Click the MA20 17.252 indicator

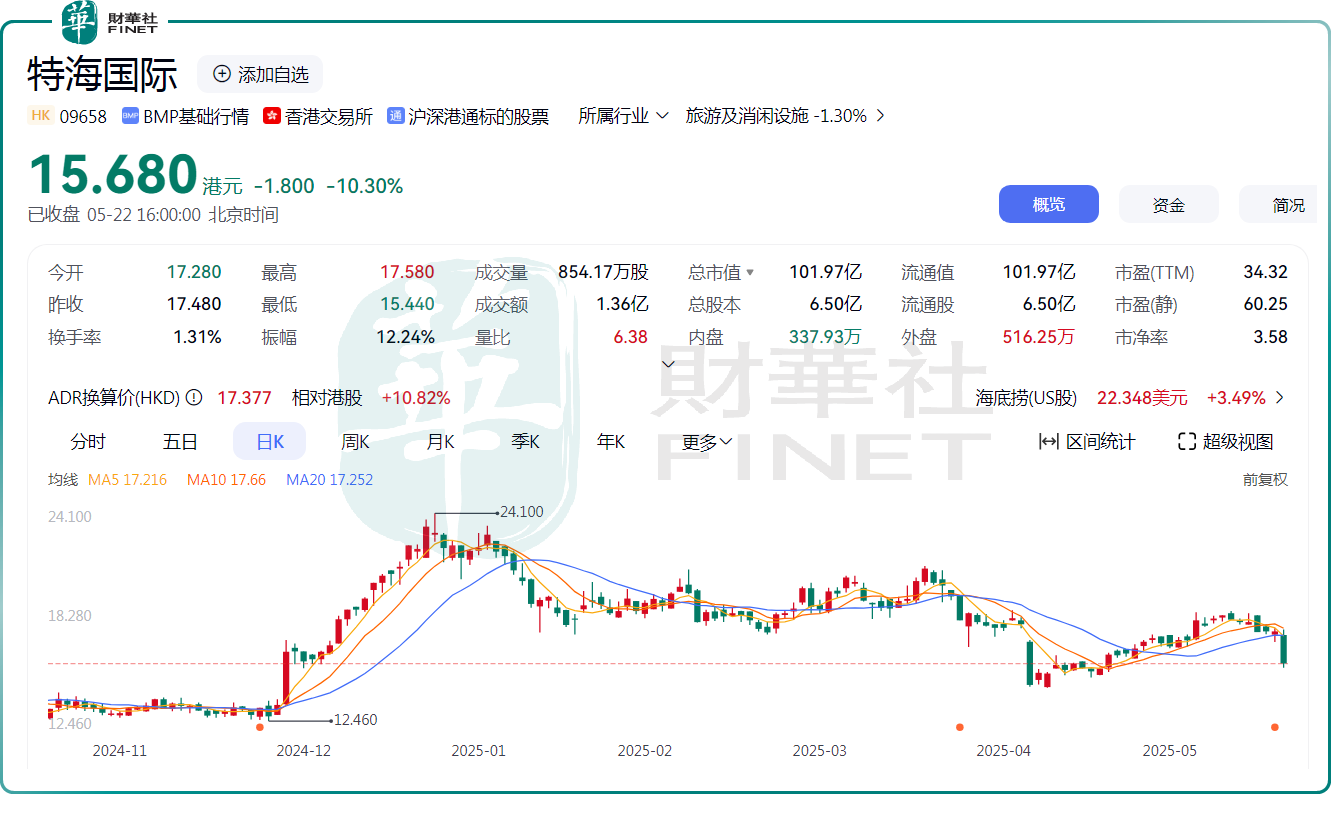pos(329,480)
